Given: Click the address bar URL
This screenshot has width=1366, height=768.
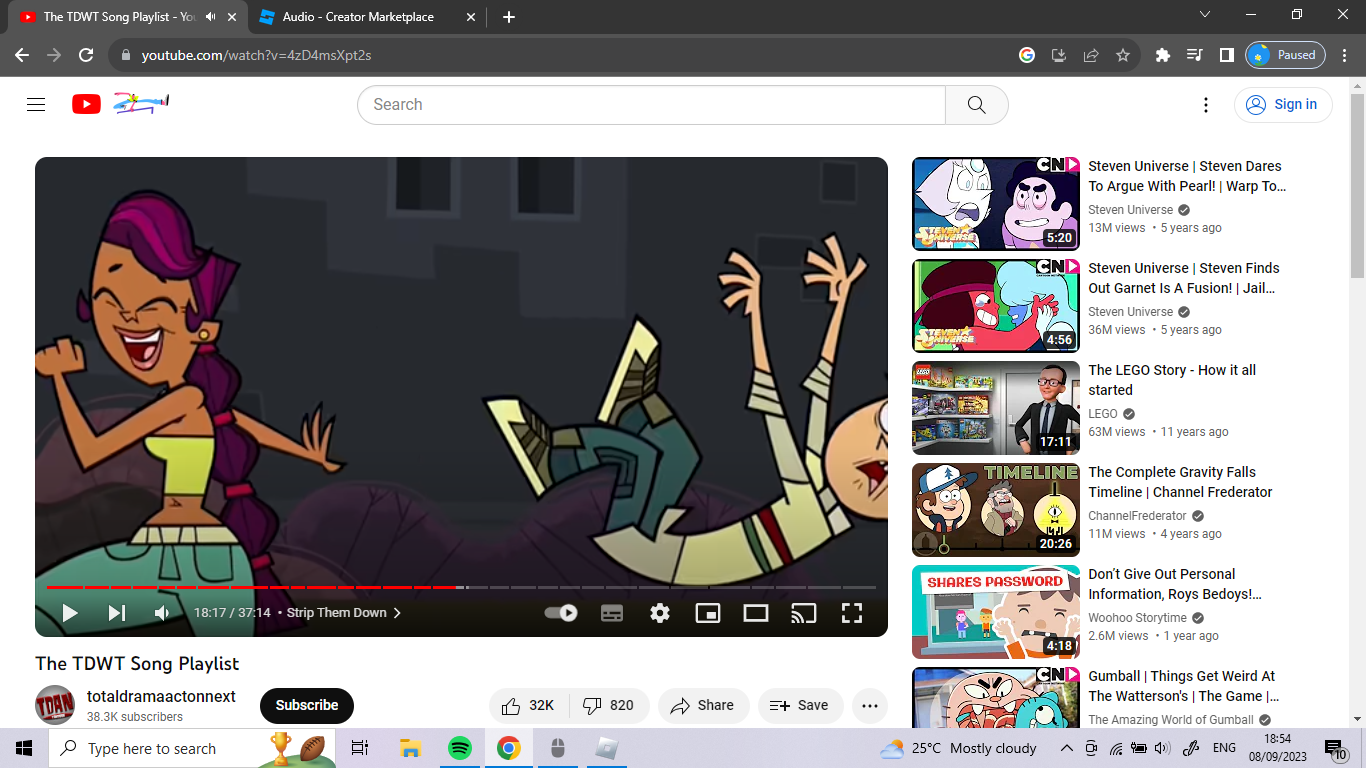Looking at the screenshot, I should point(256,55).
